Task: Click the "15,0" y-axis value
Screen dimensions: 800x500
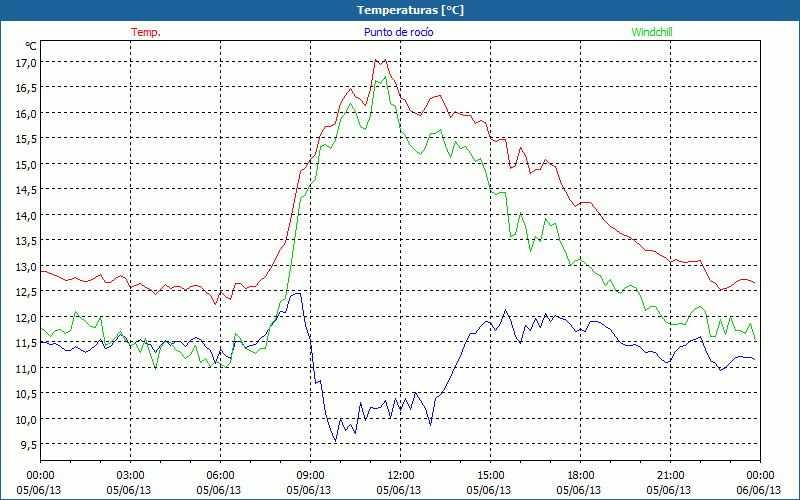Action: pyautogui.click(x=27, y=164)
